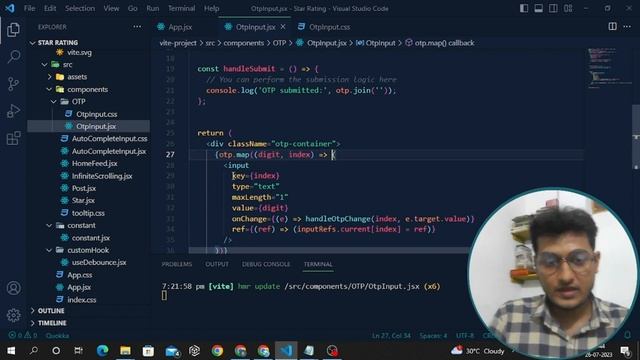Open the Accounts icon in activity bar
The height and width of the screenshot is (360, 640).
click(13, 288)
